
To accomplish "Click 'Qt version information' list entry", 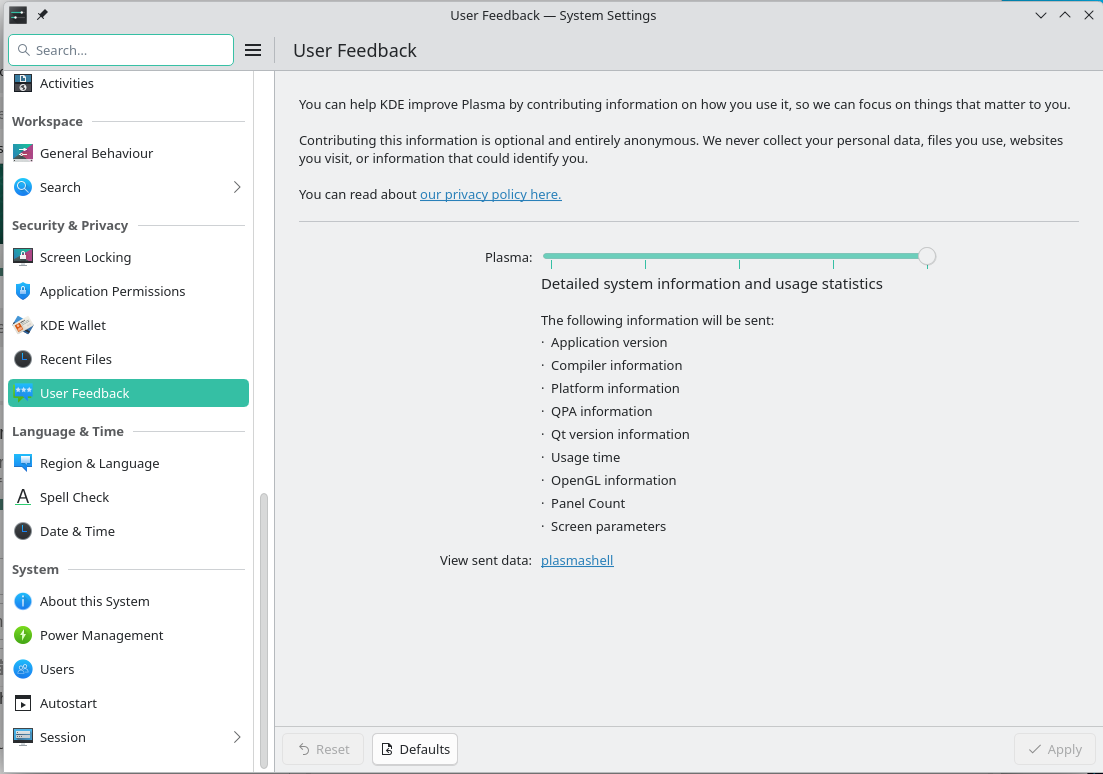I will pyautogui.click(x=620, y=434).
